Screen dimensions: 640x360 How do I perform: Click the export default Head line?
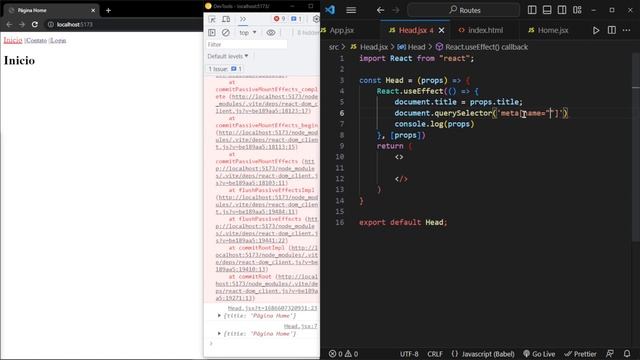click(x=403, y=222)
